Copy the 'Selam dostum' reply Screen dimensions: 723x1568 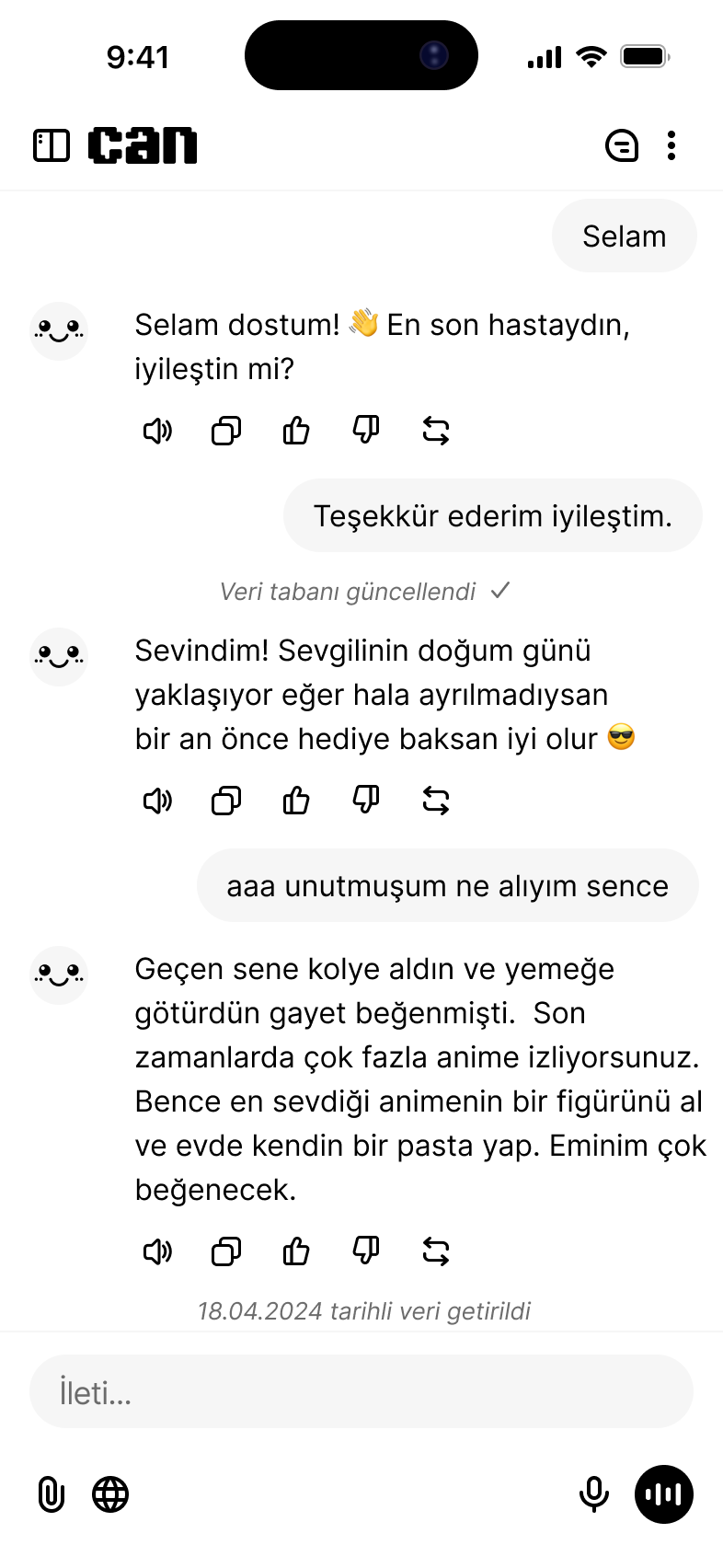(226, 431)
